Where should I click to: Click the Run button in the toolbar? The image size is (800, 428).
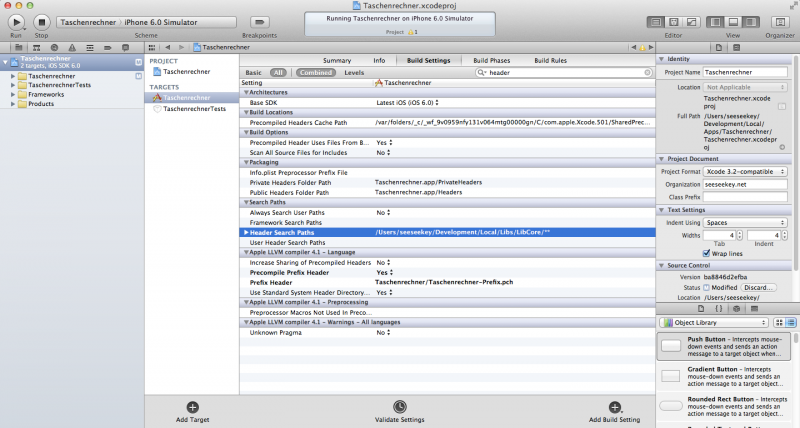(16, 21)
